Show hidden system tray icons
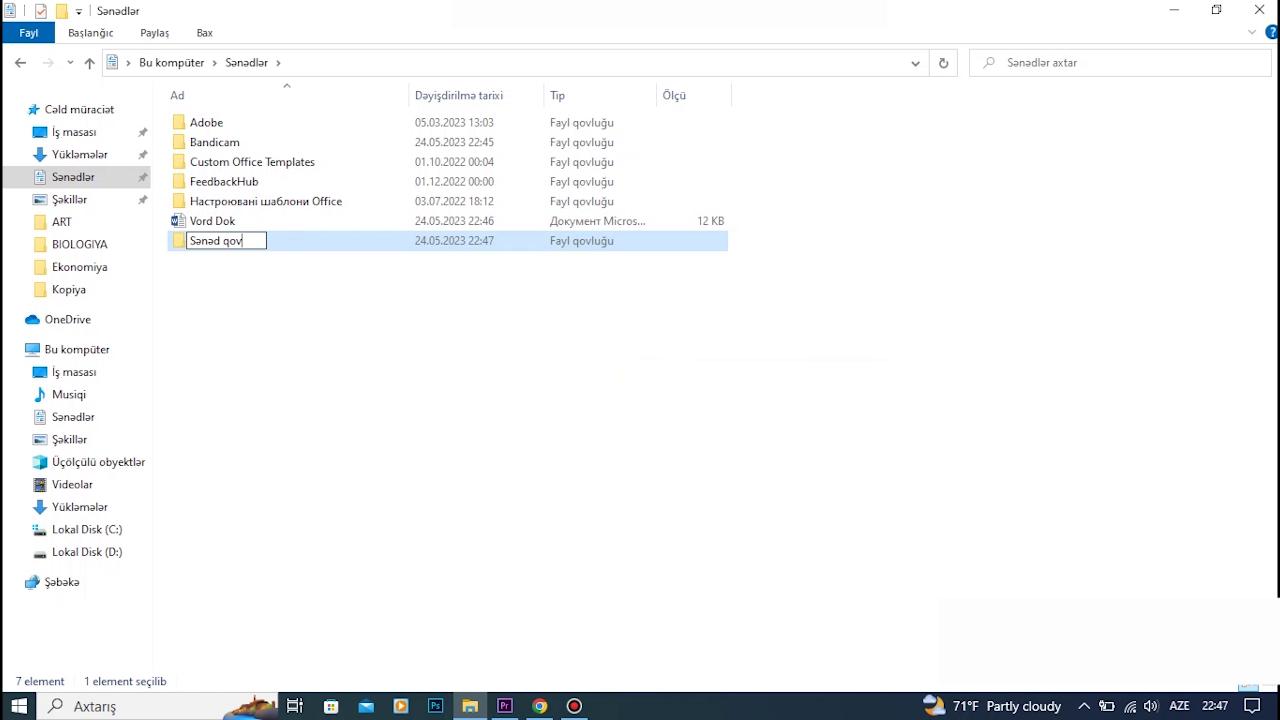The image size is (1280, 720). pos(1084,706)
